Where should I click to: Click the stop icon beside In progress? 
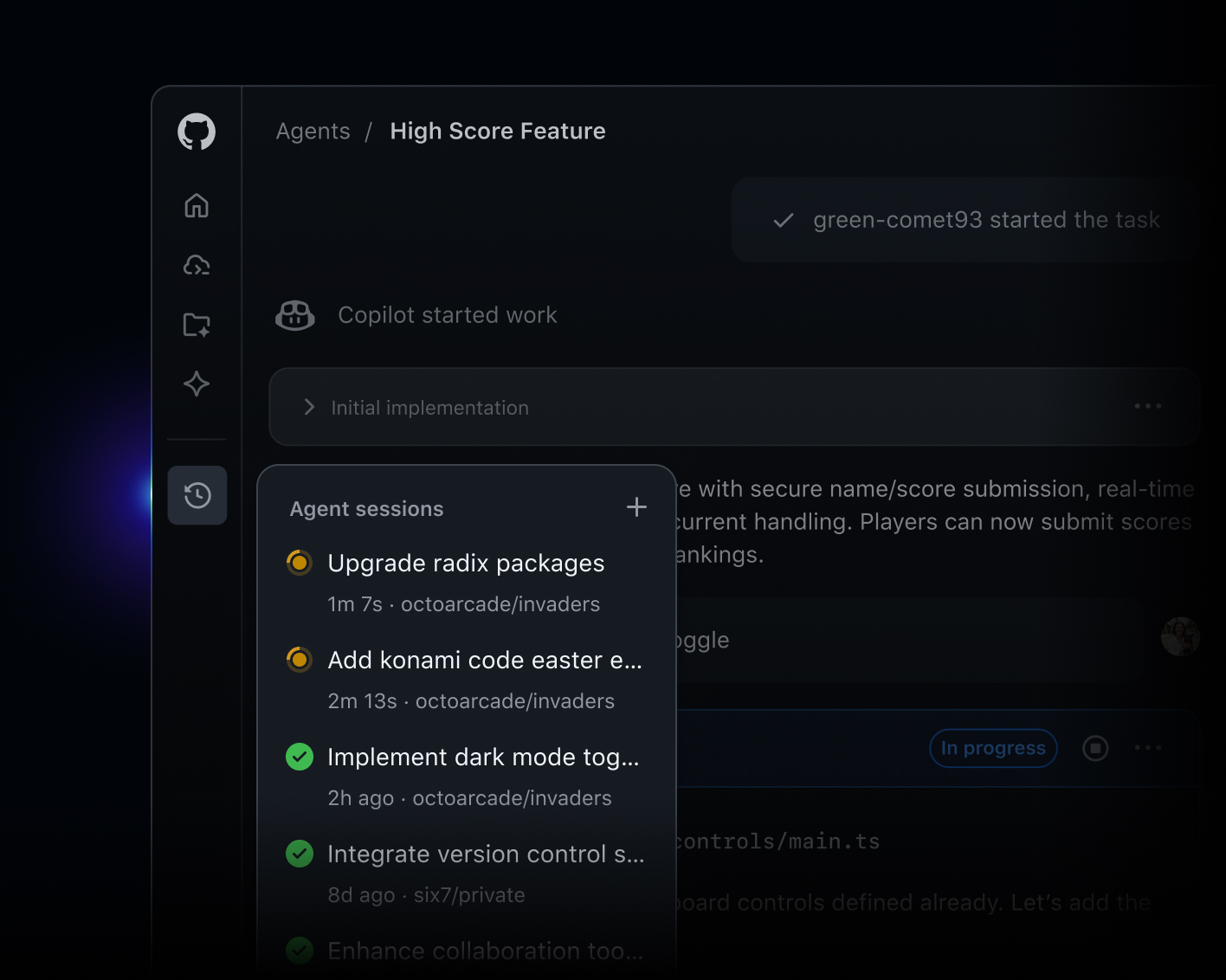coord(1095,748)
